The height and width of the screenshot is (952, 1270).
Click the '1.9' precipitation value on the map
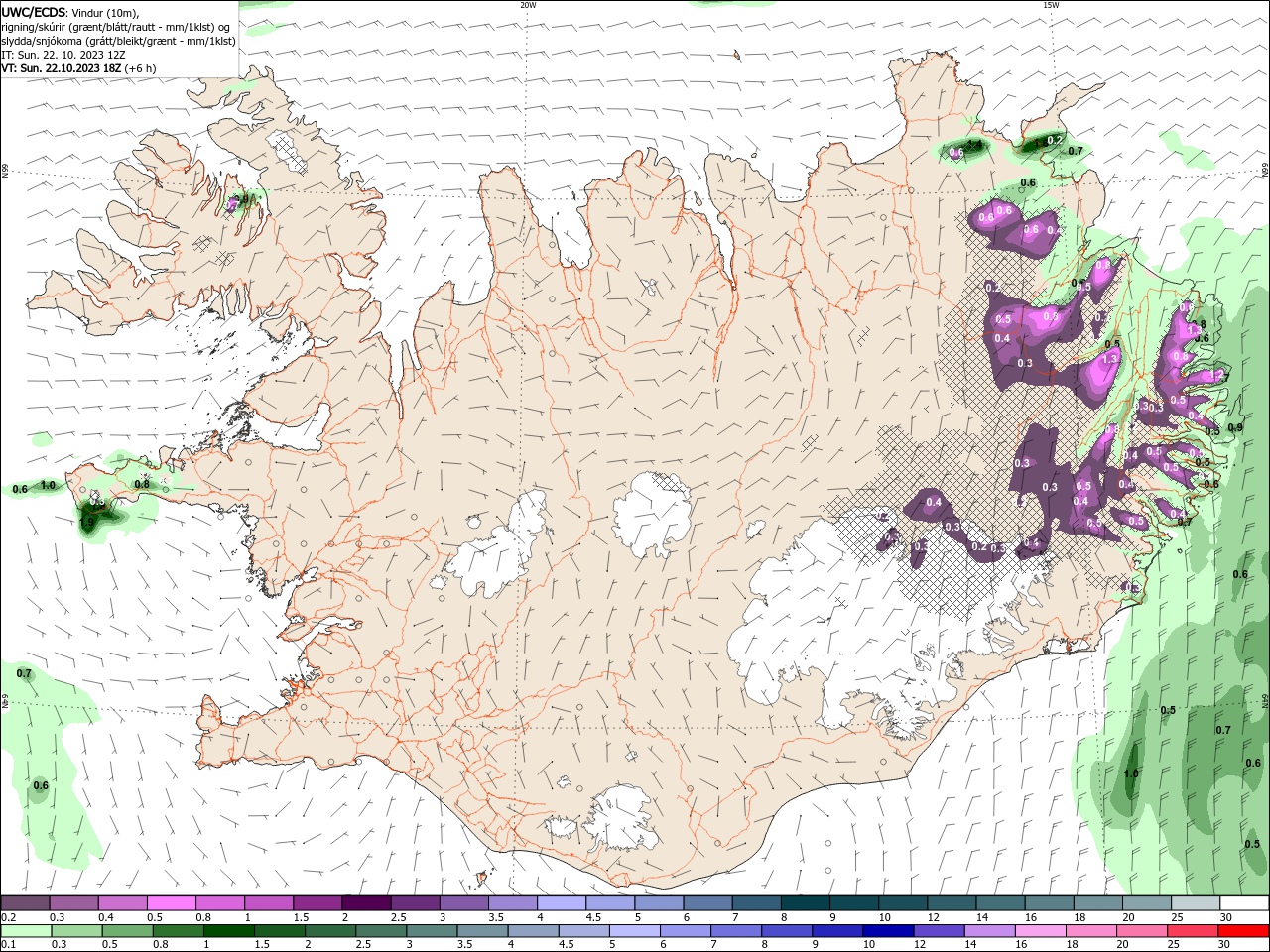pyautogui.click(x=86, y=523)
